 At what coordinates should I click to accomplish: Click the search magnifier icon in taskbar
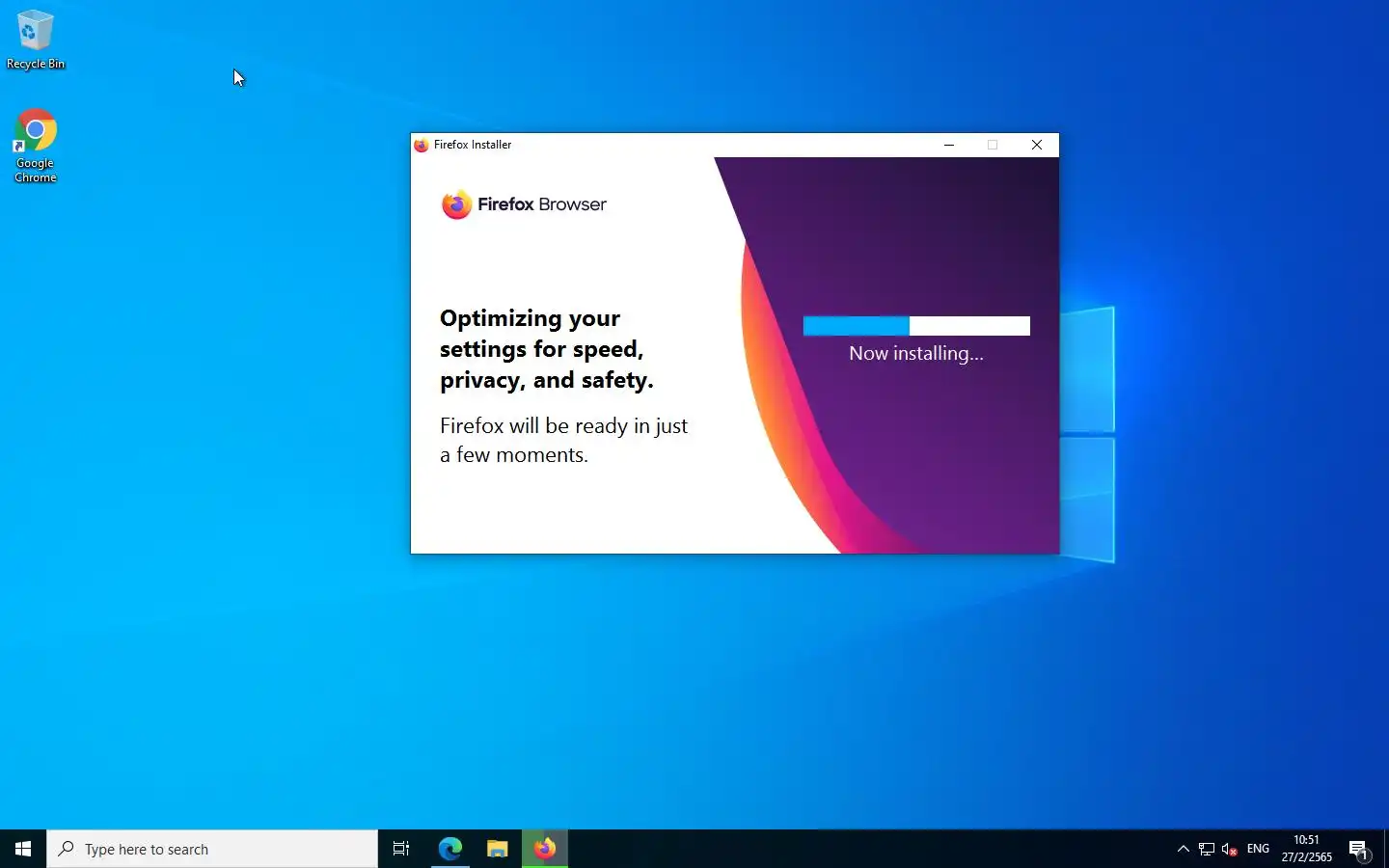[67, 849]
